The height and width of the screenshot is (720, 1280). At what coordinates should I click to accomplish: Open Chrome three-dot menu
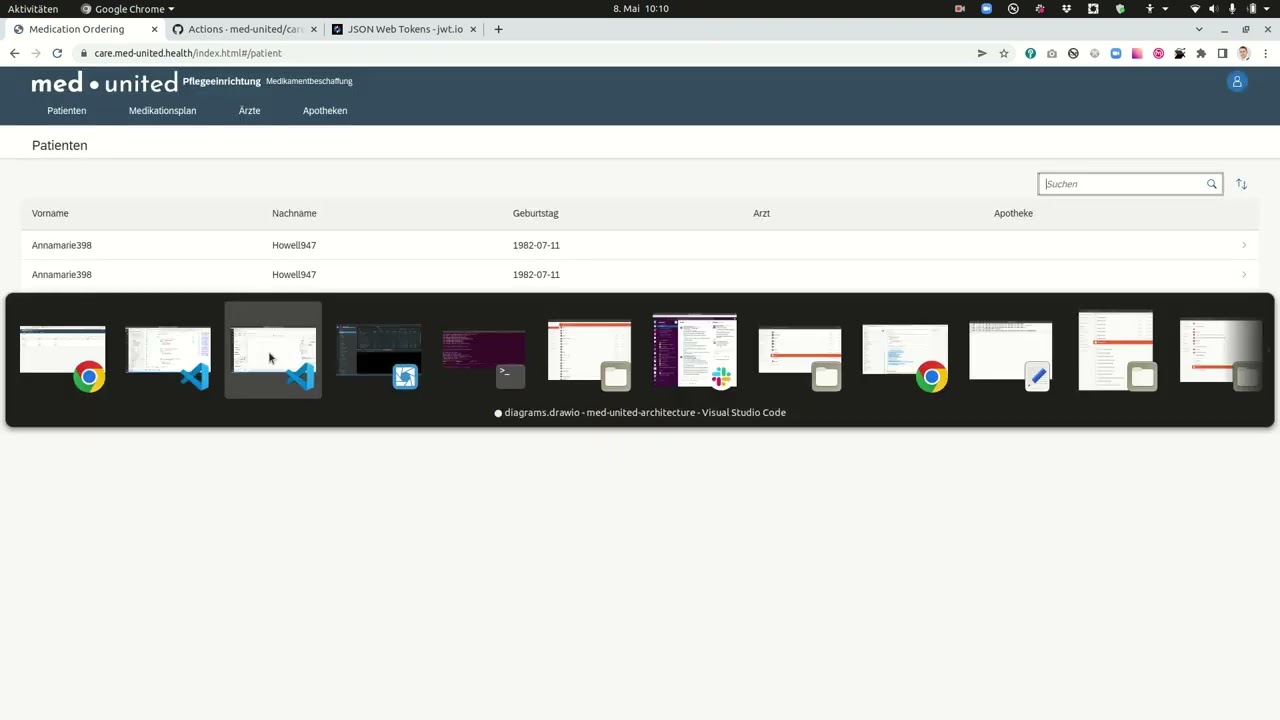(1265, 53)
